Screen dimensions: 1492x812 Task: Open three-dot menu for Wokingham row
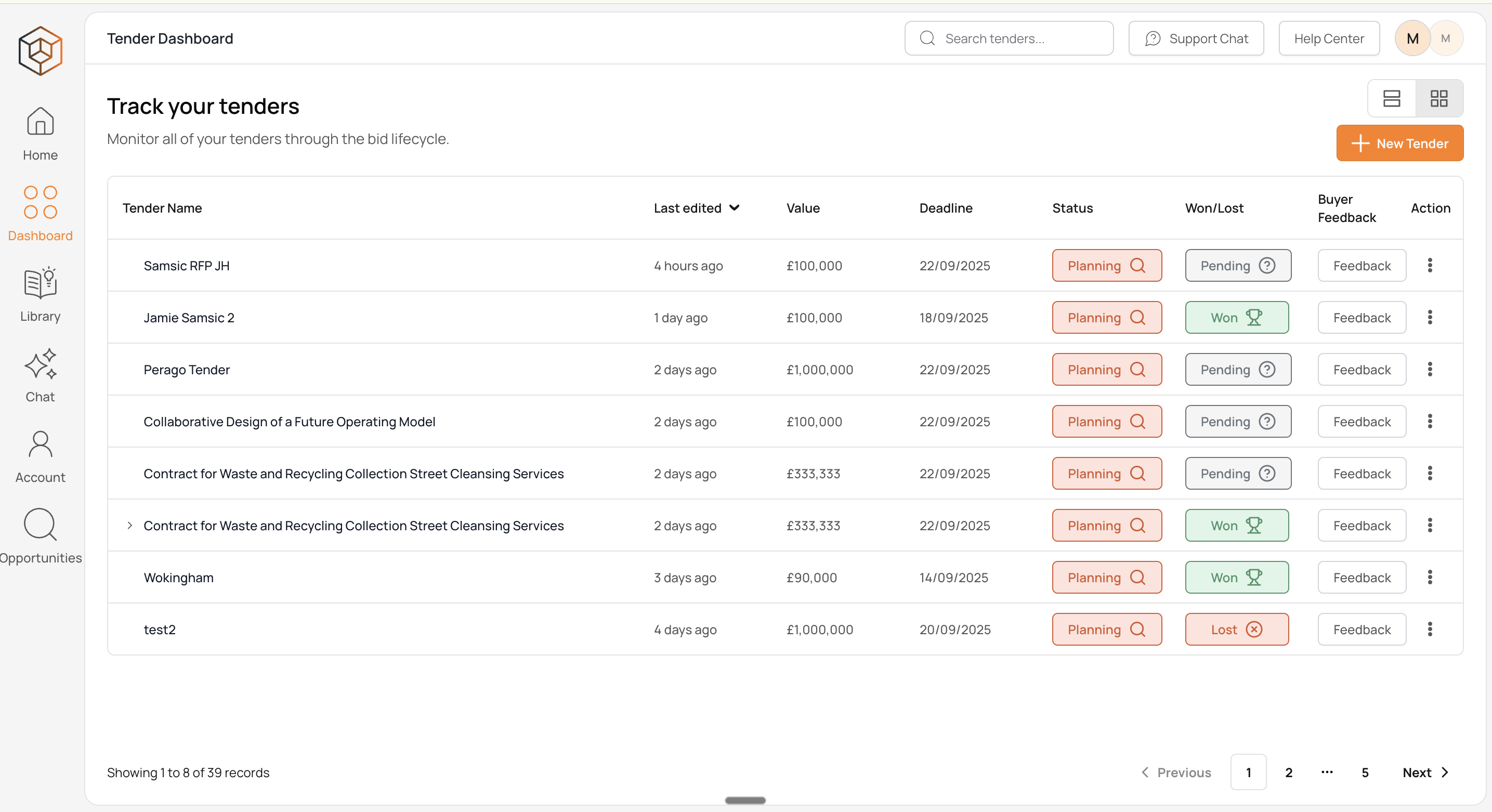(x=1430, y=577)
